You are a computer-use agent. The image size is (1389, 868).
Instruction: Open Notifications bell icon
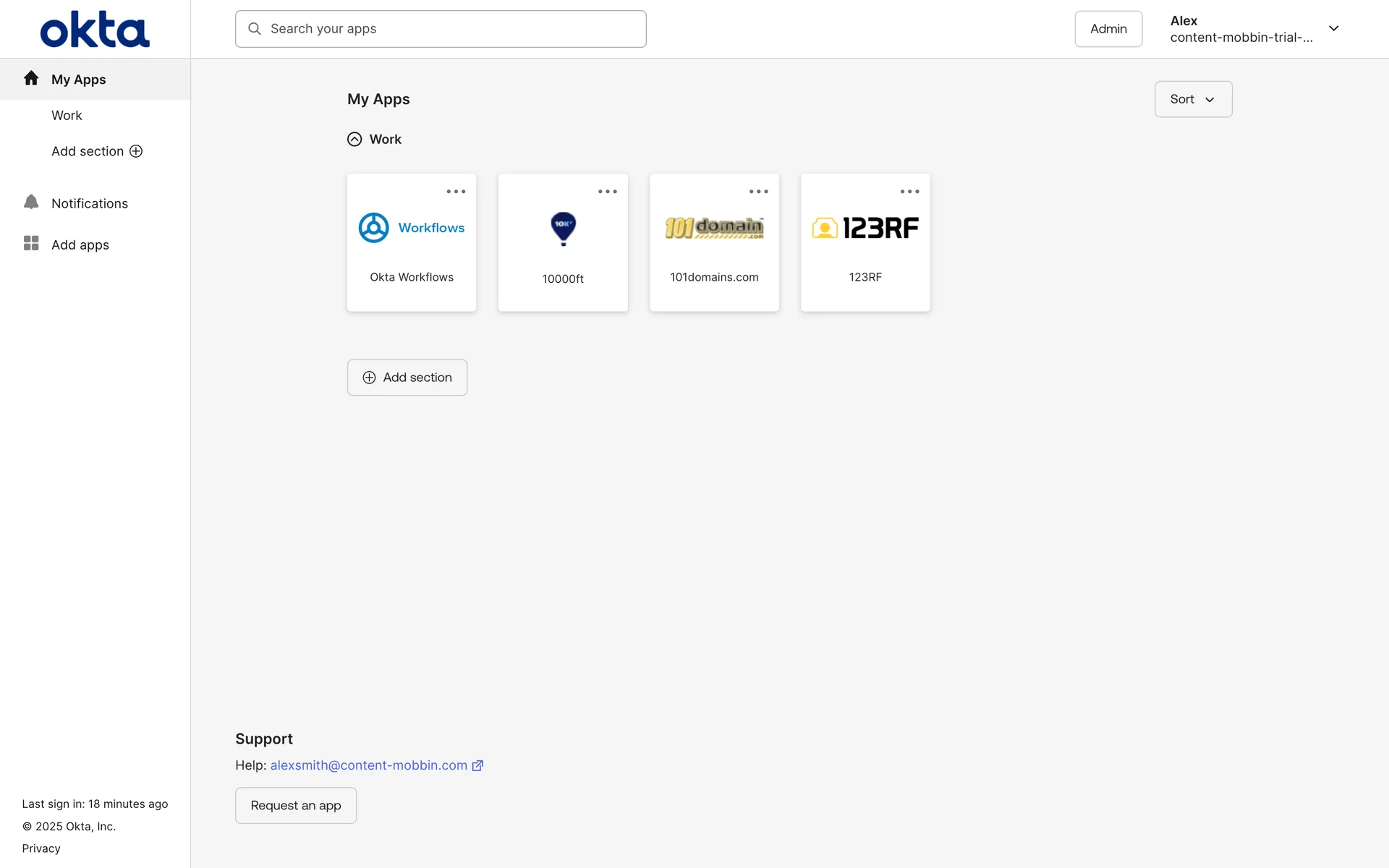(31, 202)
